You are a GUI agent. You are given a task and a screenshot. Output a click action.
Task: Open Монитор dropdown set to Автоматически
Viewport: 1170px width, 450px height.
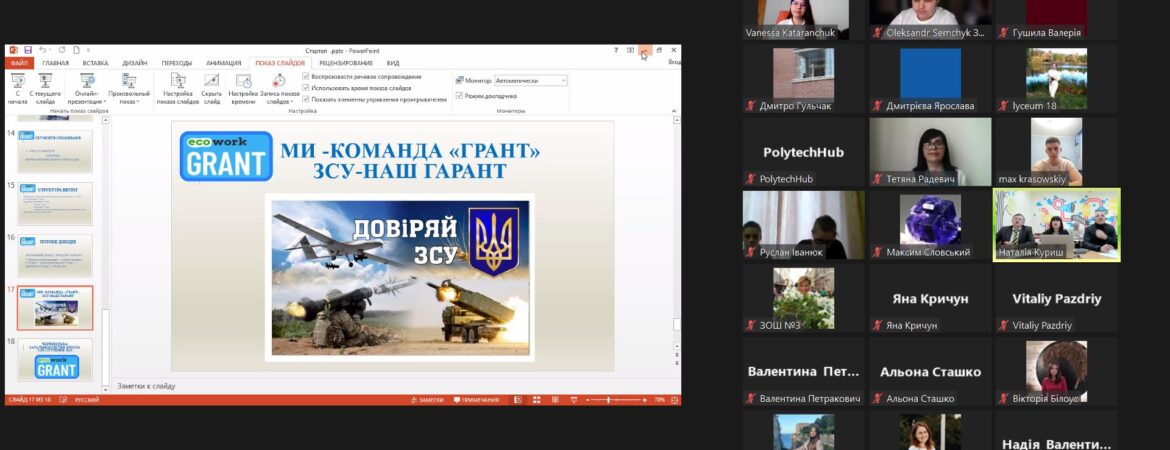coord(530,80)
